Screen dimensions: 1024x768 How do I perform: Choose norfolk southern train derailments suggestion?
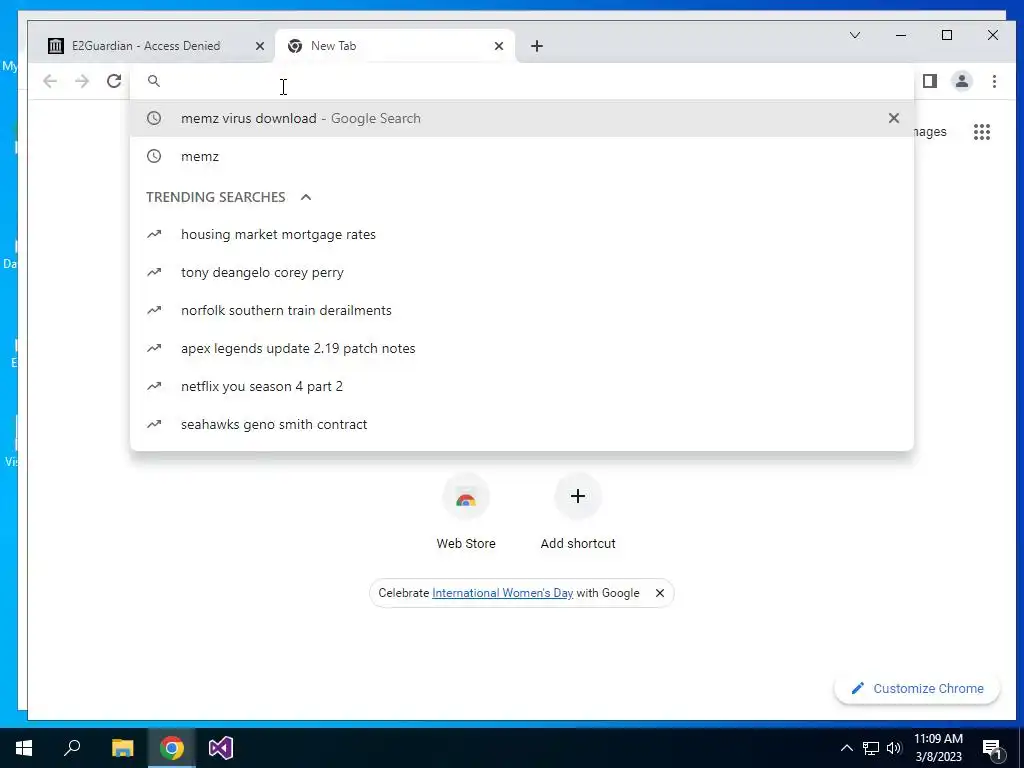(522, 310)
